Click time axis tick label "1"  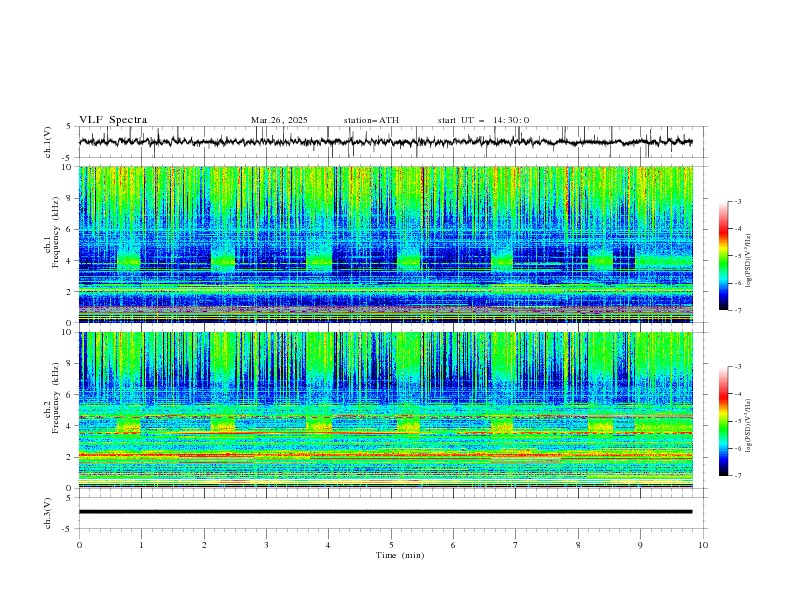pyautogui.click(x=141, y=545)
